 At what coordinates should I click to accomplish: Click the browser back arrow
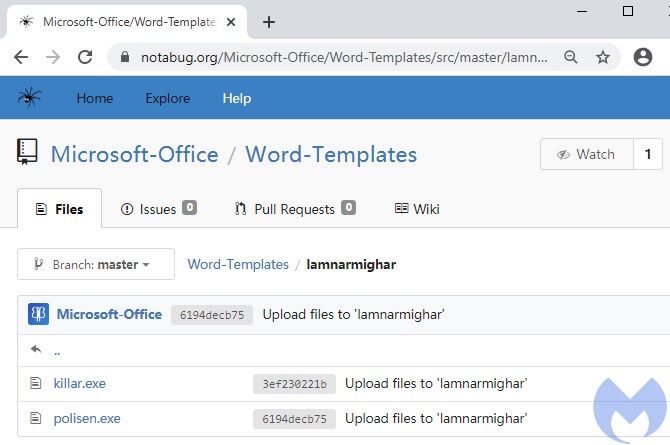pyautogui.click(x=21, y=57)
